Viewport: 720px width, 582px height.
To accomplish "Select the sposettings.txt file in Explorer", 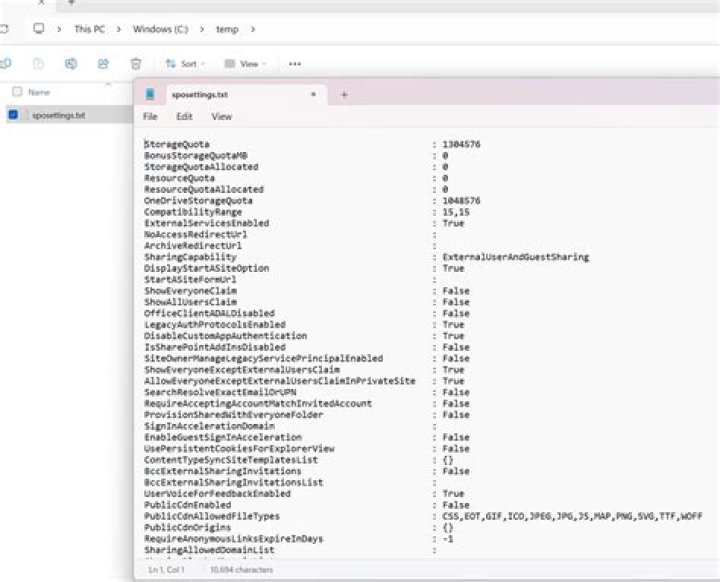I will (59, 115).
